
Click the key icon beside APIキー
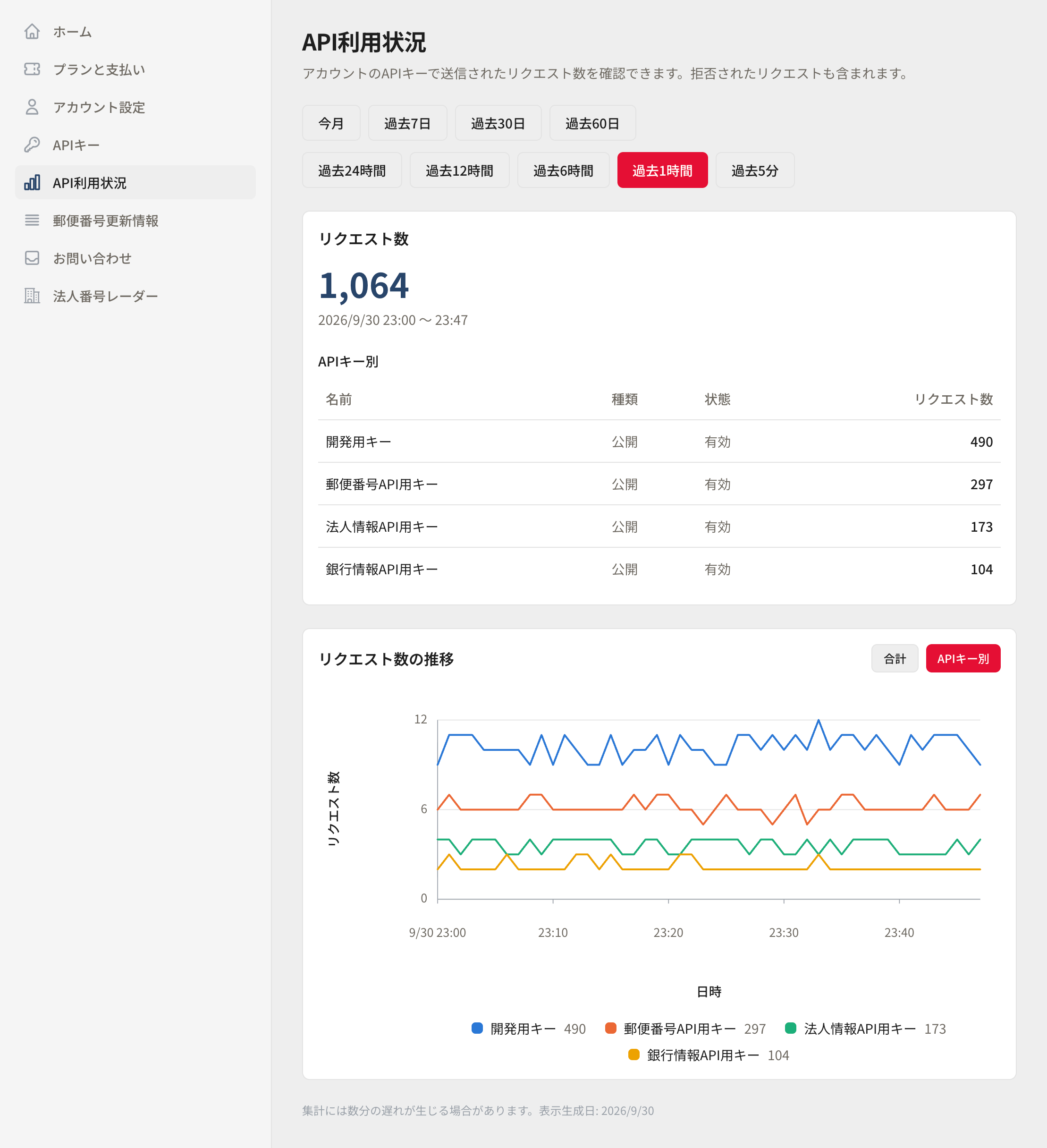(x=32, y=145)
